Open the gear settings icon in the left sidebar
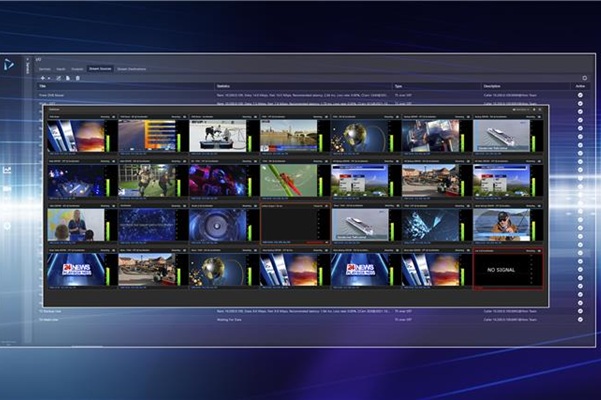The height and width of the screenshot is (400, 601). click(7, 226)
